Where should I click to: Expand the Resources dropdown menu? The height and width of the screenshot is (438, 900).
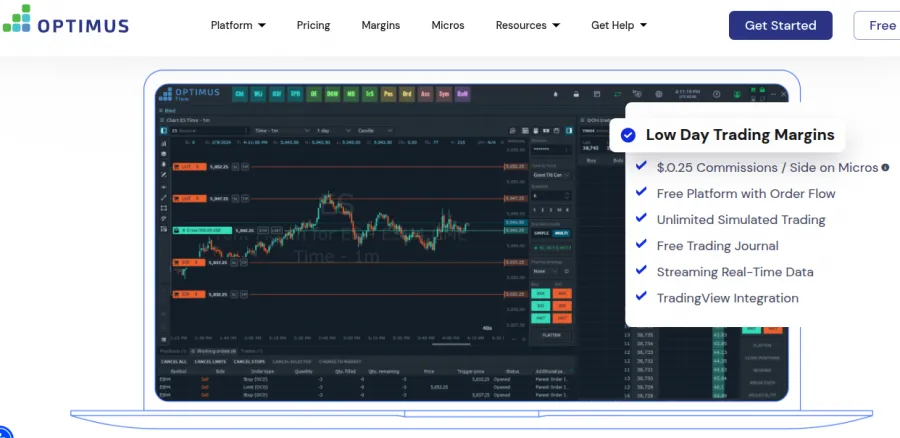pos(527,25)
